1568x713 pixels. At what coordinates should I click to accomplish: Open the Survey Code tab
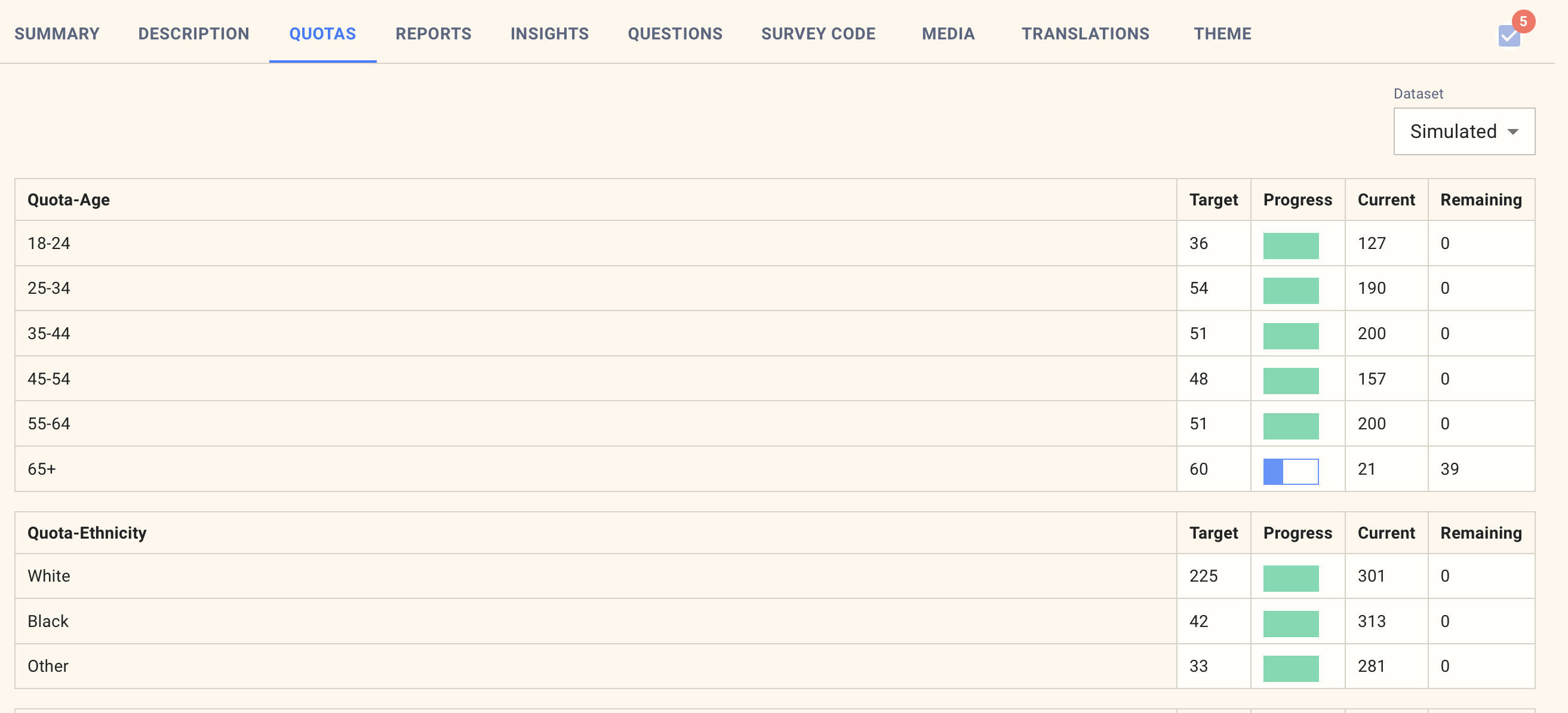coord(817,33)
